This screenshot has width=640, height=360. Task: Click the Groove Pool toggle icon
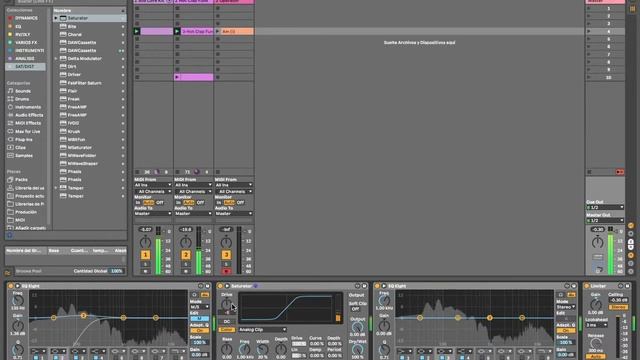8,273
